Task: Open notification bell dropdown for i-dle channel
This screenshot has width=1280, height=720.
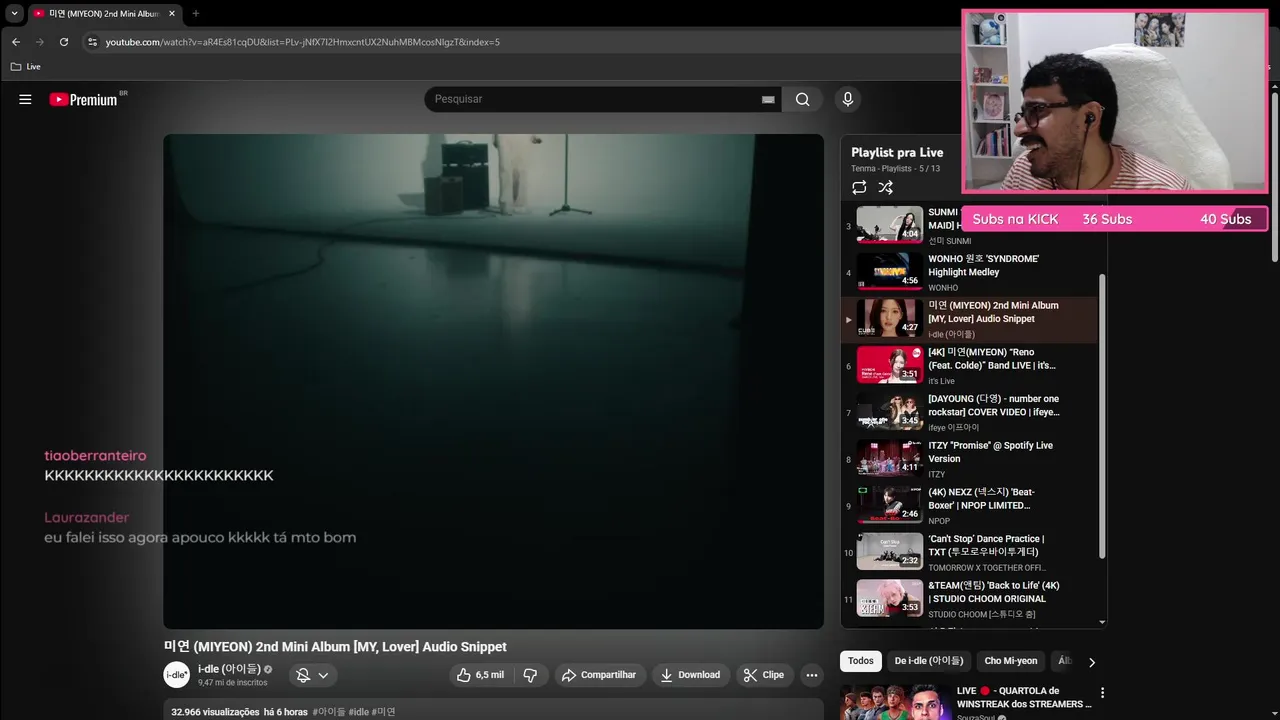Action: coord(312,675)
